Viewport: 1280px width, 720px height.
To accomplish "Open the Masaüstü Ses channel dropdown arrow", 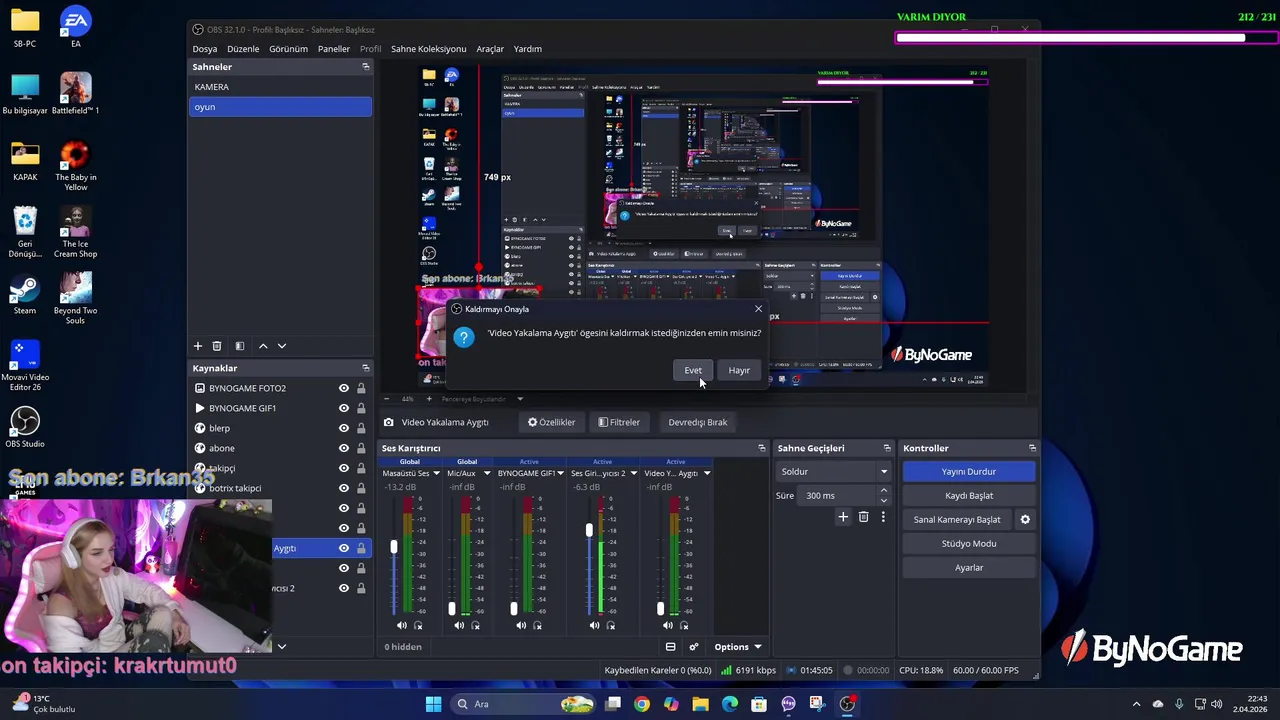I will click(x=436, y=473).
